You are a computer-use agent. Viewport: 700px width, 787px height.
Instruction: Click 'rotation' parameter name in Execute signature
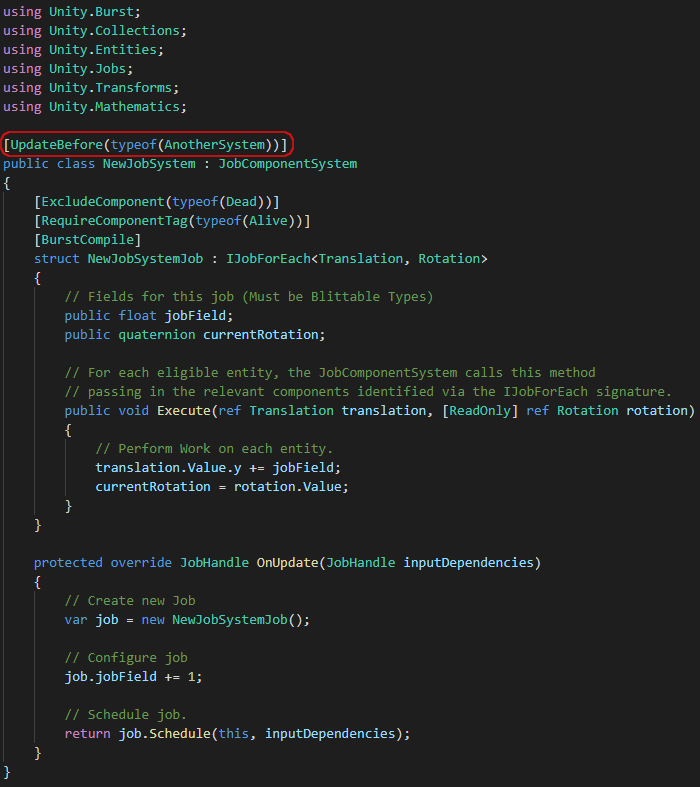(657, 411)
